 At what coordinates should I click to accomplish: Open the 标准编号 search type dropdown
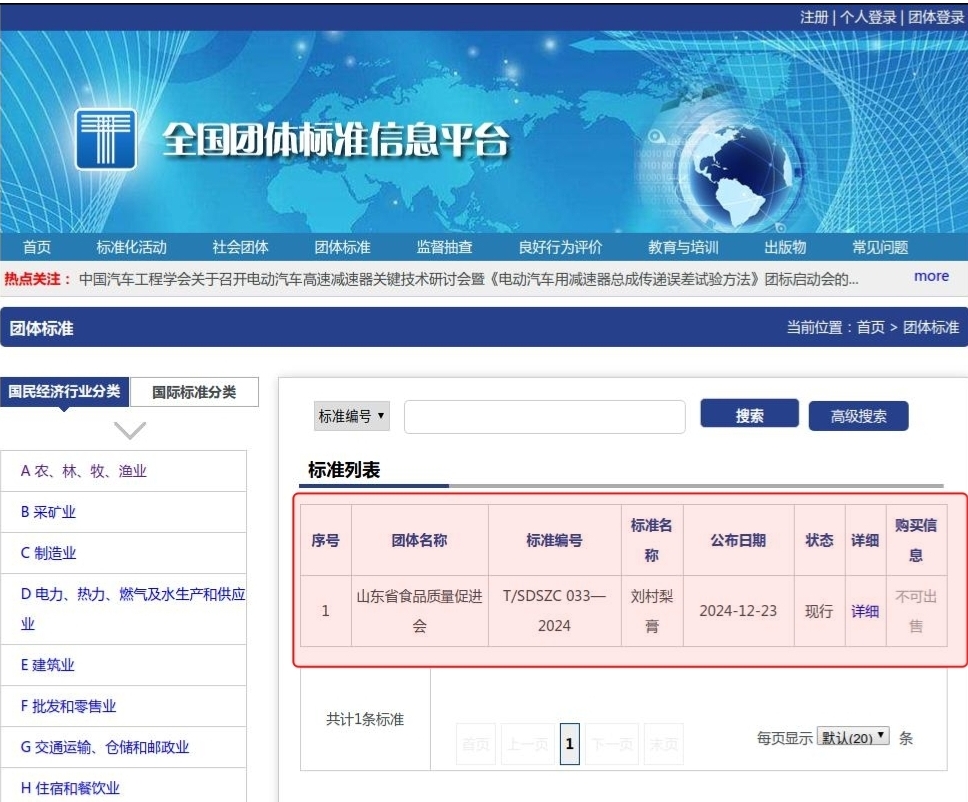[352, 416]
